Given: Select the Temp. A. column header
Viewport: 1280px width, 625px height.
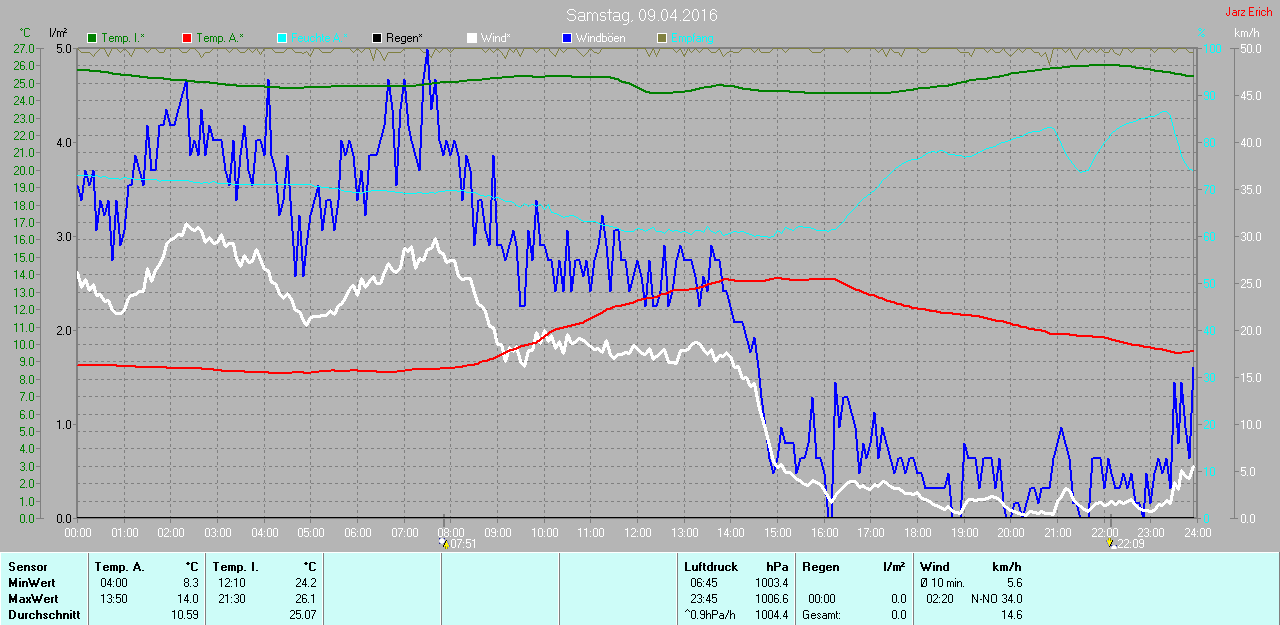Looking at the screenshot, I should point(124,567).
